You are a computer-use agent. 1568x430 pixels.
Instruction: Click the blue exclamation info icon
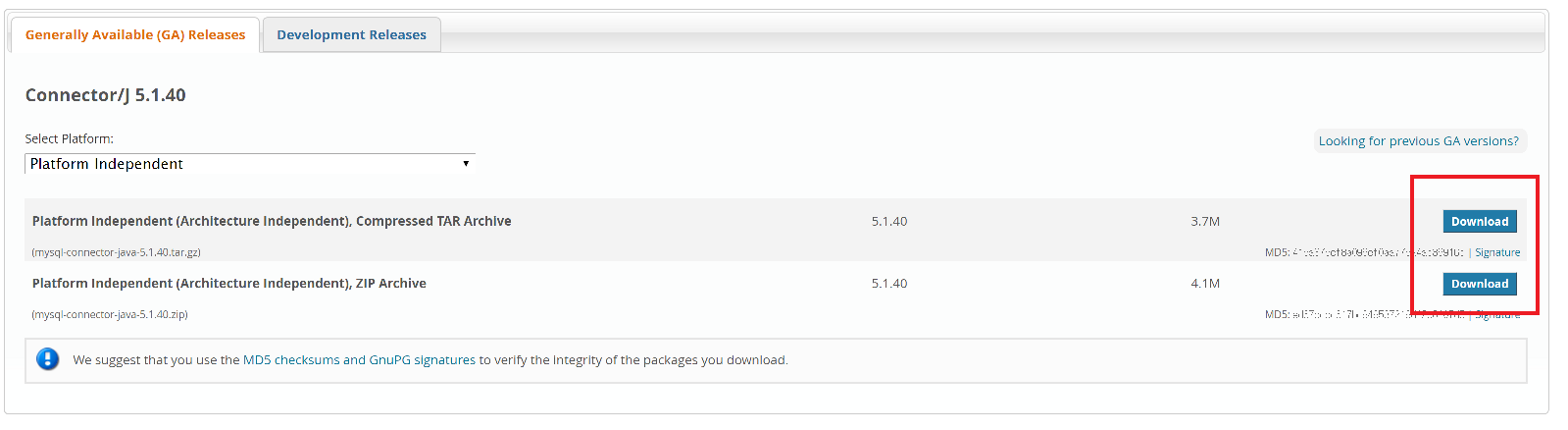pyautogui.click(x=47, y=359)
